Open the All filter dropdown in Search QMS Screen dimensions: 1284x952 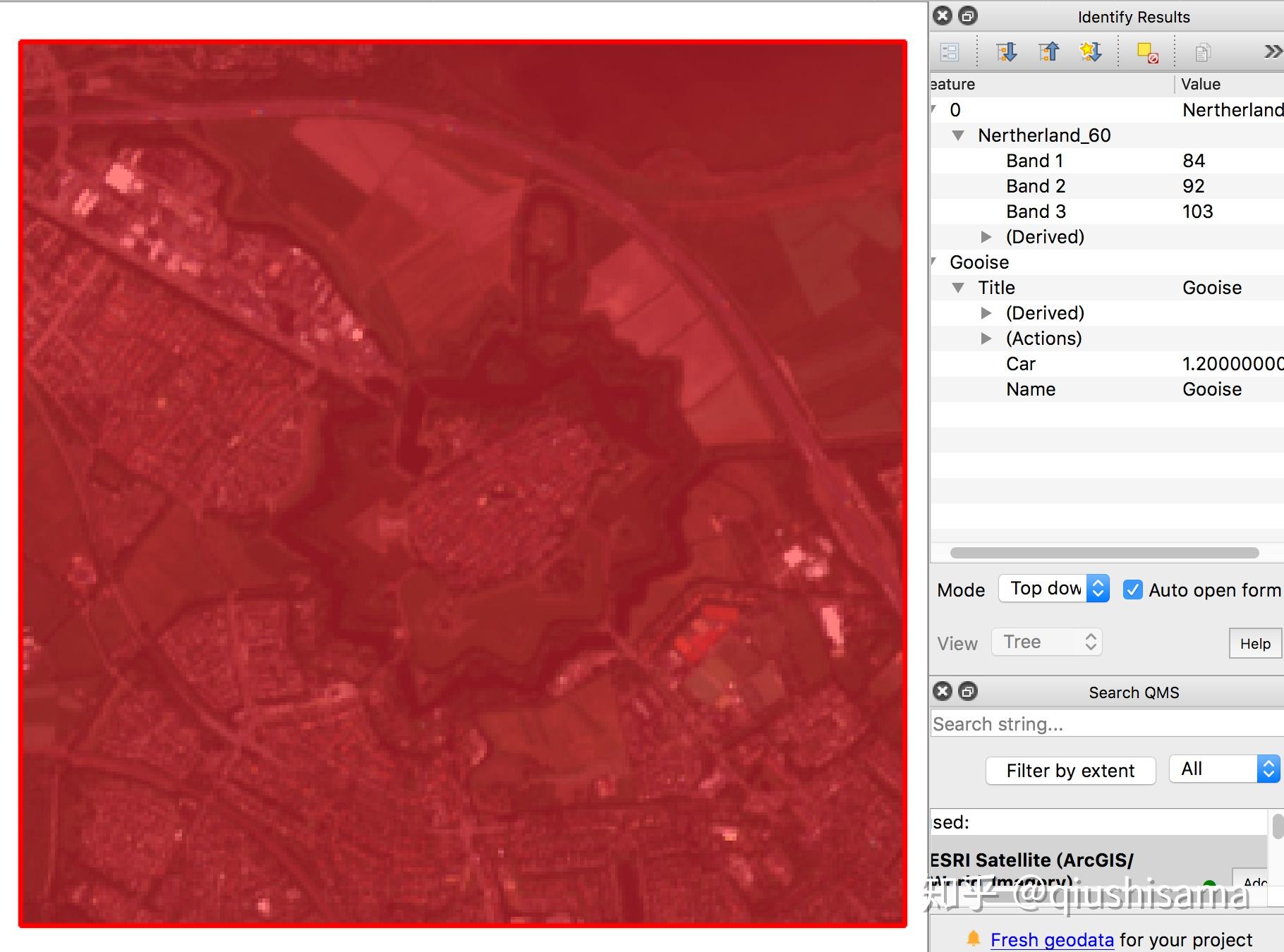pos(1225,769)
